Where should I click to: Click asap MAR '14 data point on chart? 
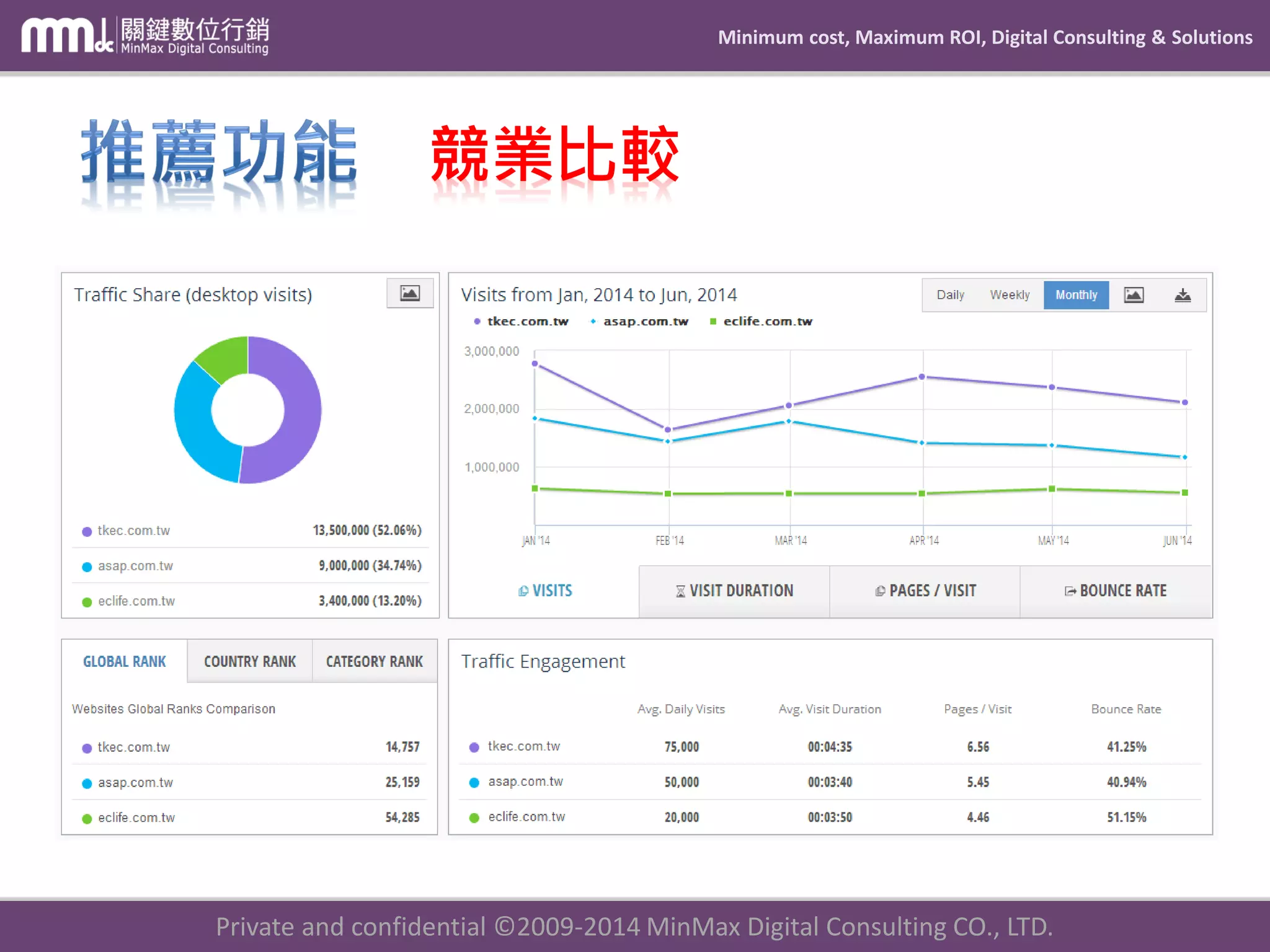point(789,421)
